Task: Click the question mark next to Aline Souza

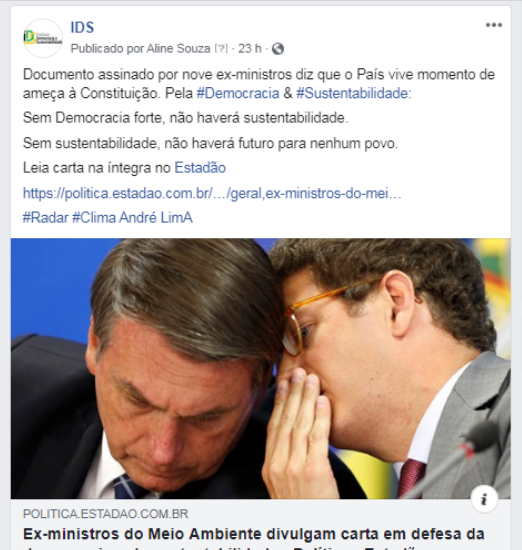Action: tap(221, 48)
